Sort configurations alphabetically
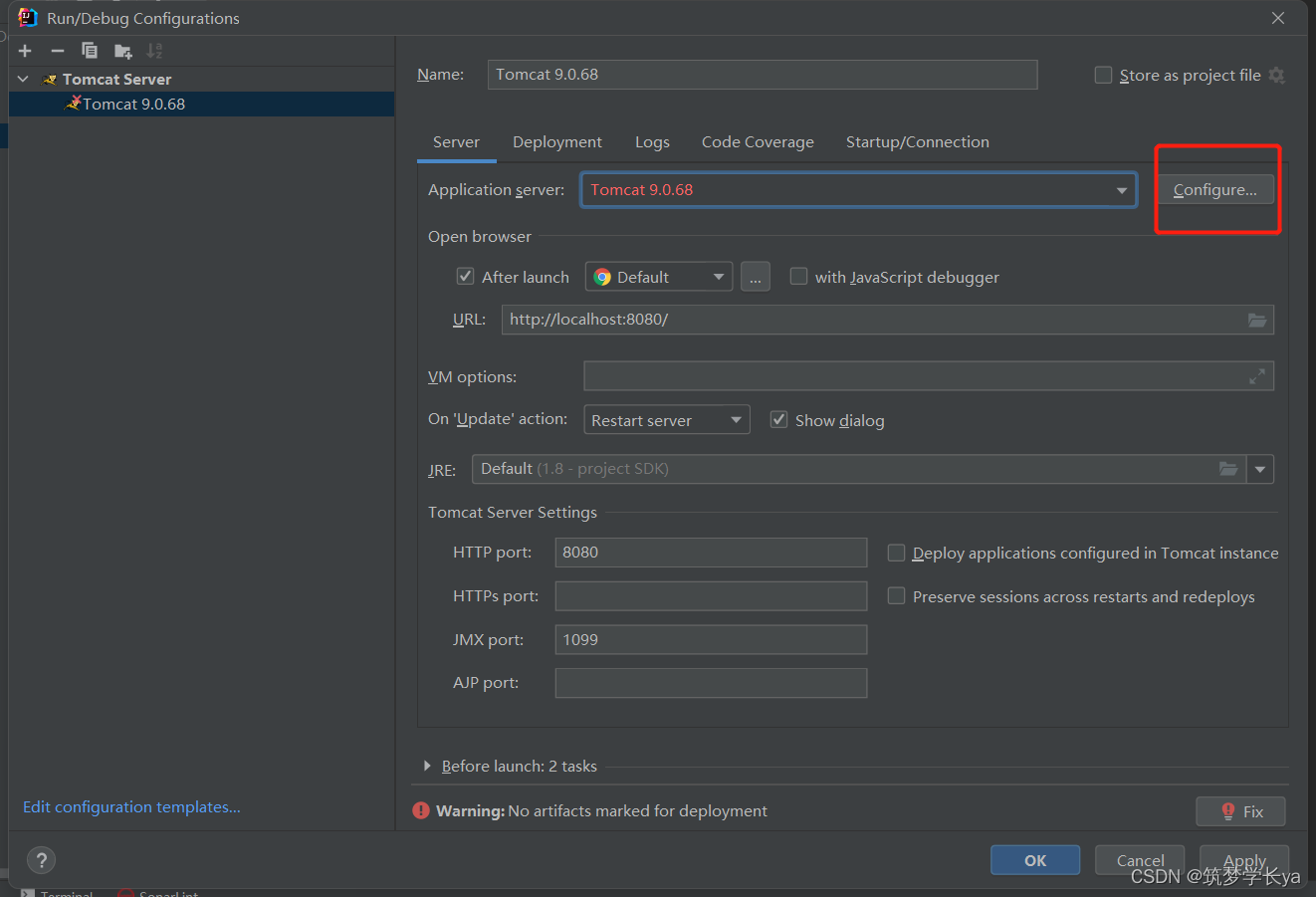 tap(154, 51)
